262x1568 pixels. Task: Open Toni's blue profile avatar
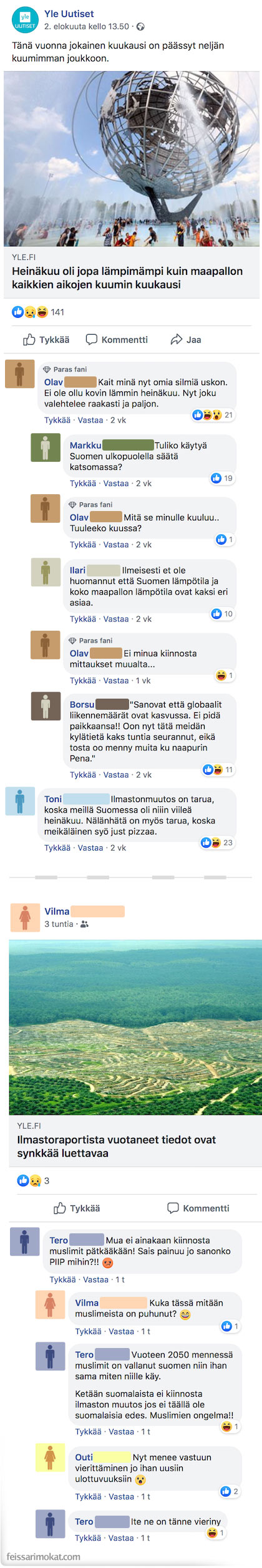click(20, 801)
